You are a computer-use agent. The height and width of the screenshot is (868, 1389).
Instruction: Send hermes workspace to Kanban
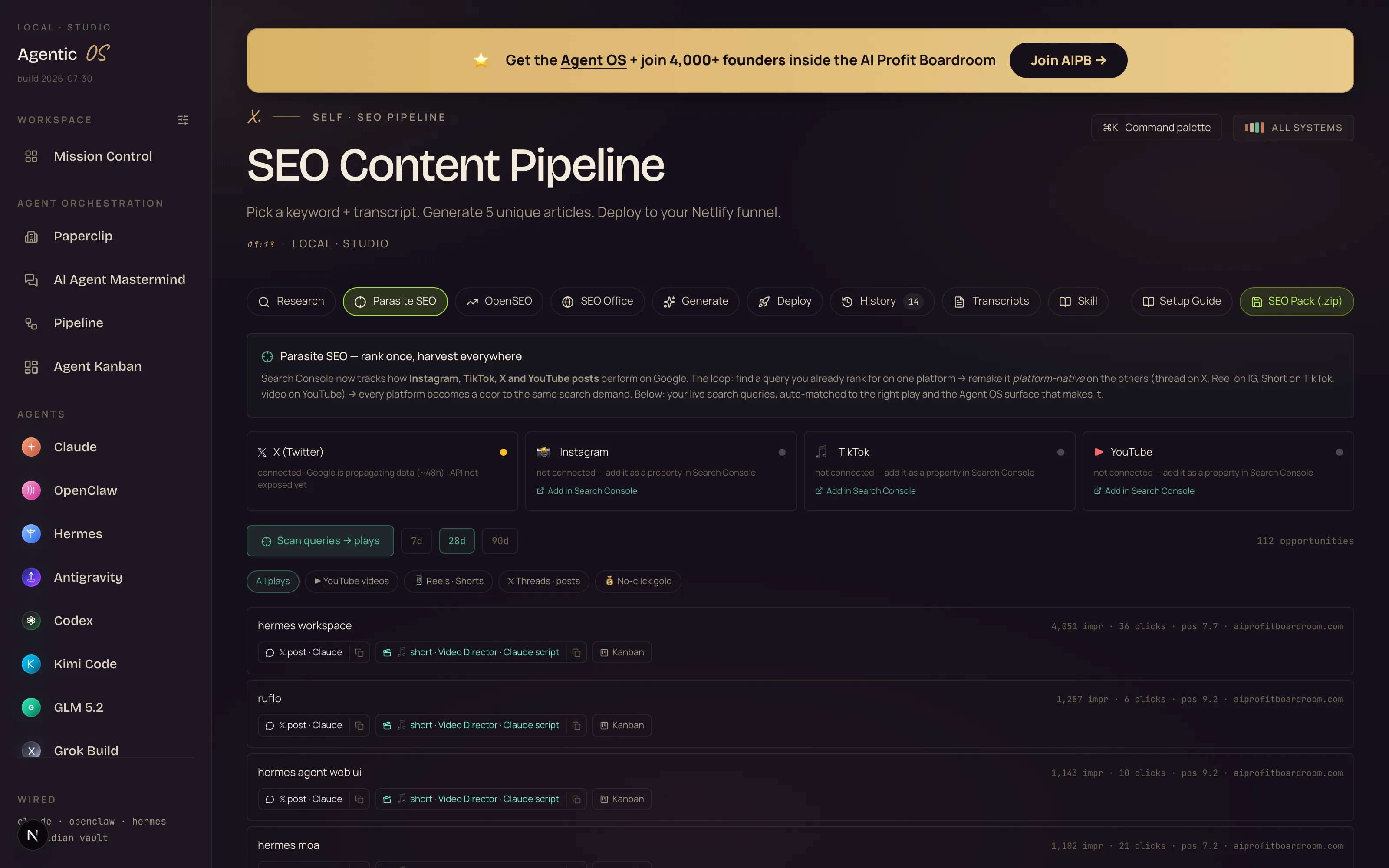[622, 652]
